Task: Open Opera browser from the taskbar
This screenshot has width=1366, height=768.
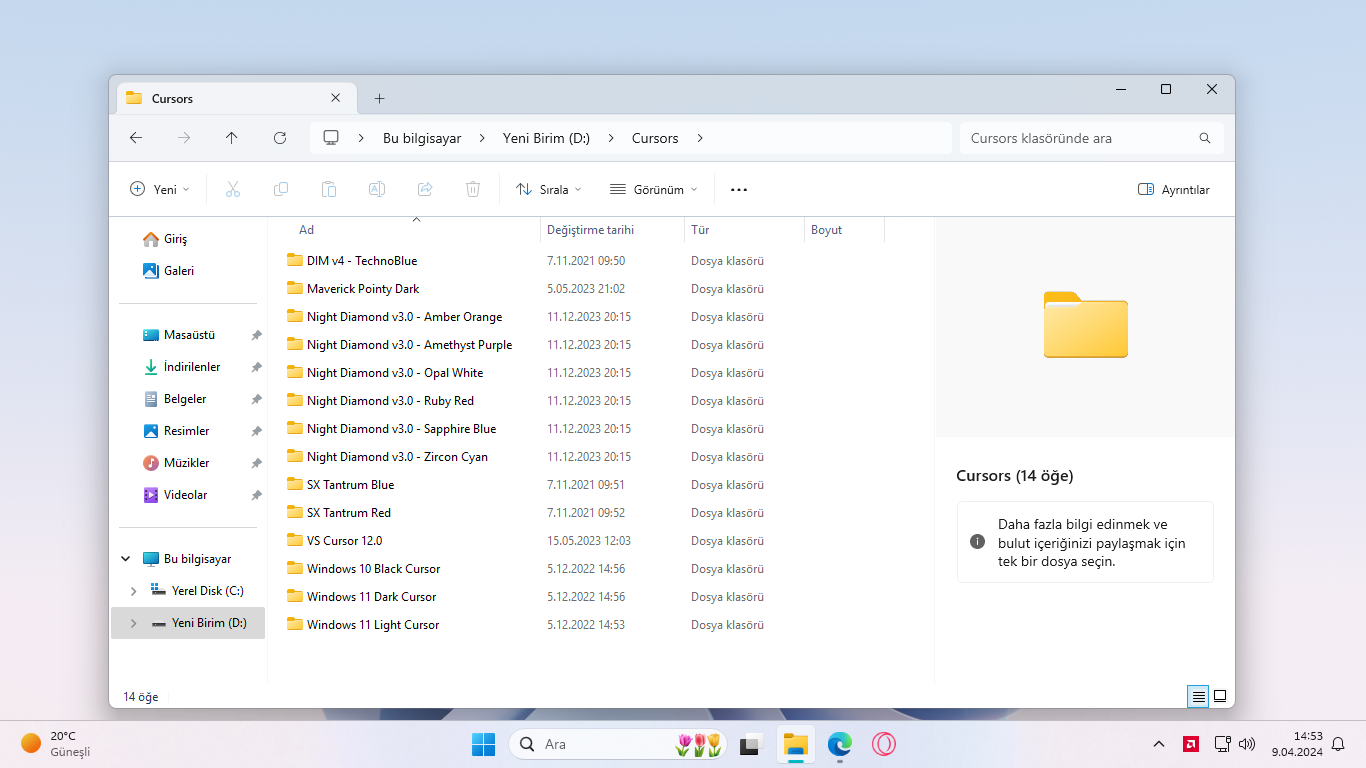Action: [883, 744]
